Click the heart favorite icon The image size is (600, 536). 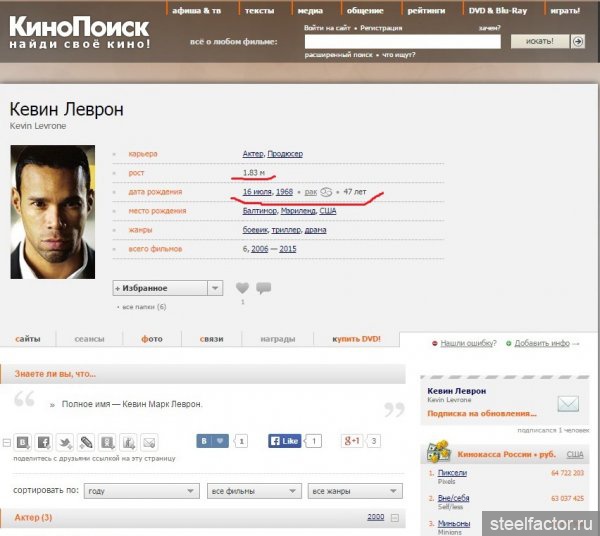click(x=242, y=288)
